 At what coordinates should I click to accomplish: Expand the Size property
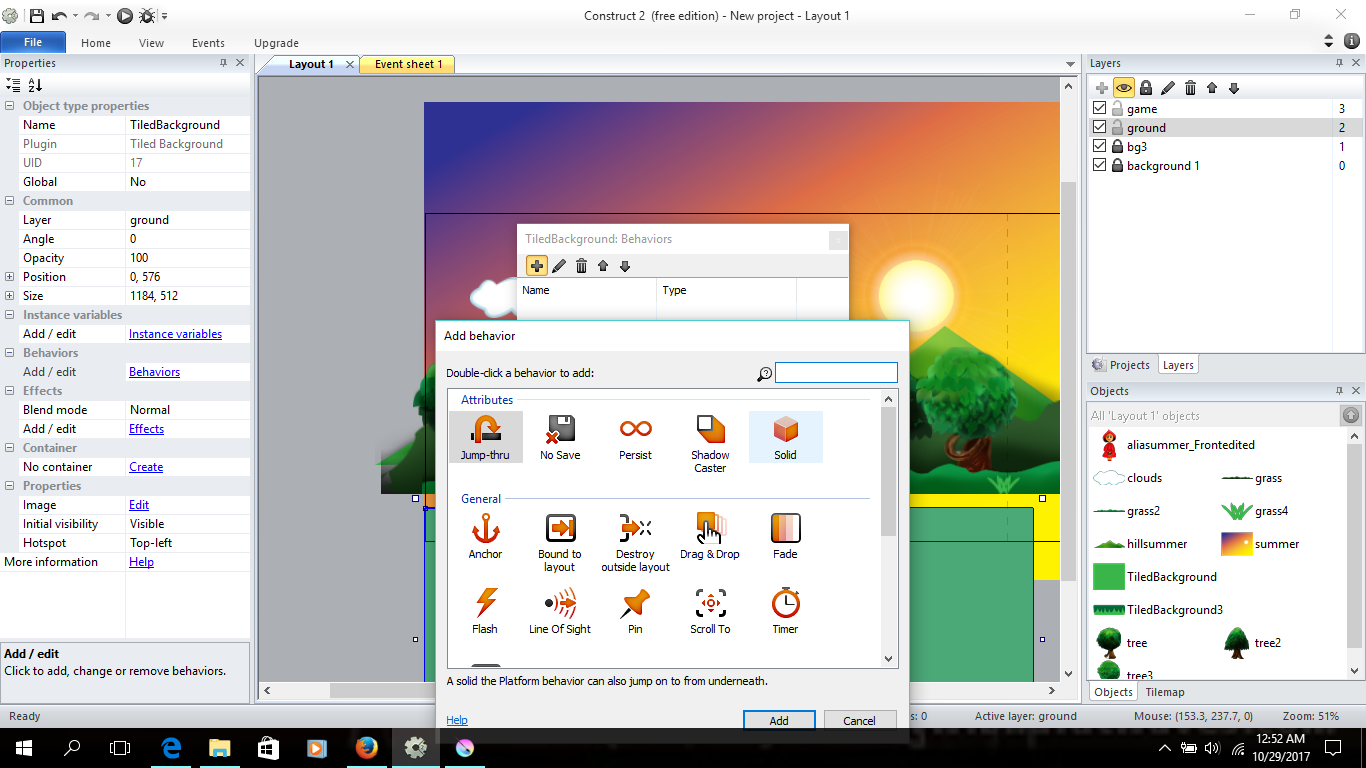[10, 296]
